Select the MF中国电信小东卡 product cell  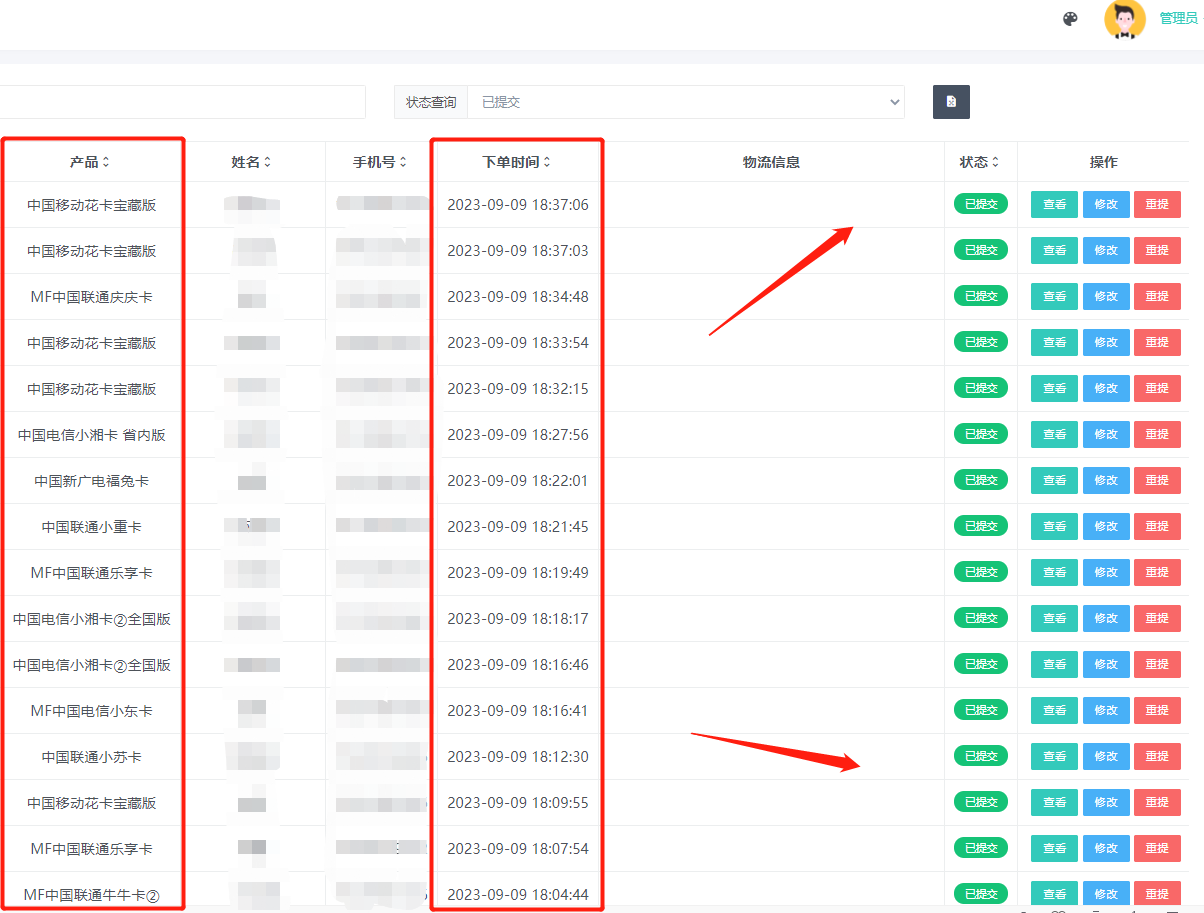(92, 711)
